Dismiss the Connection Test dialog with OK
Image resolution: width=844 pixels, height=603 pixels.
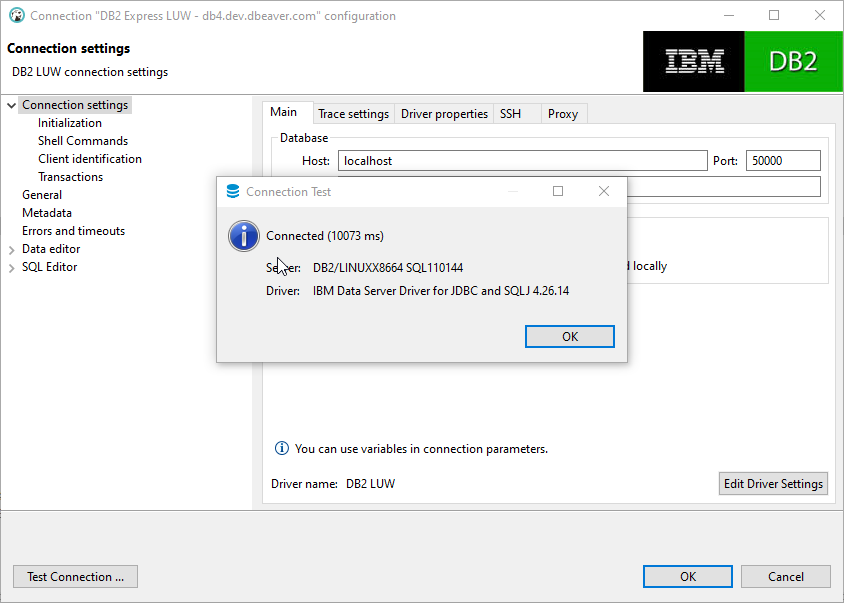point(569,336)
